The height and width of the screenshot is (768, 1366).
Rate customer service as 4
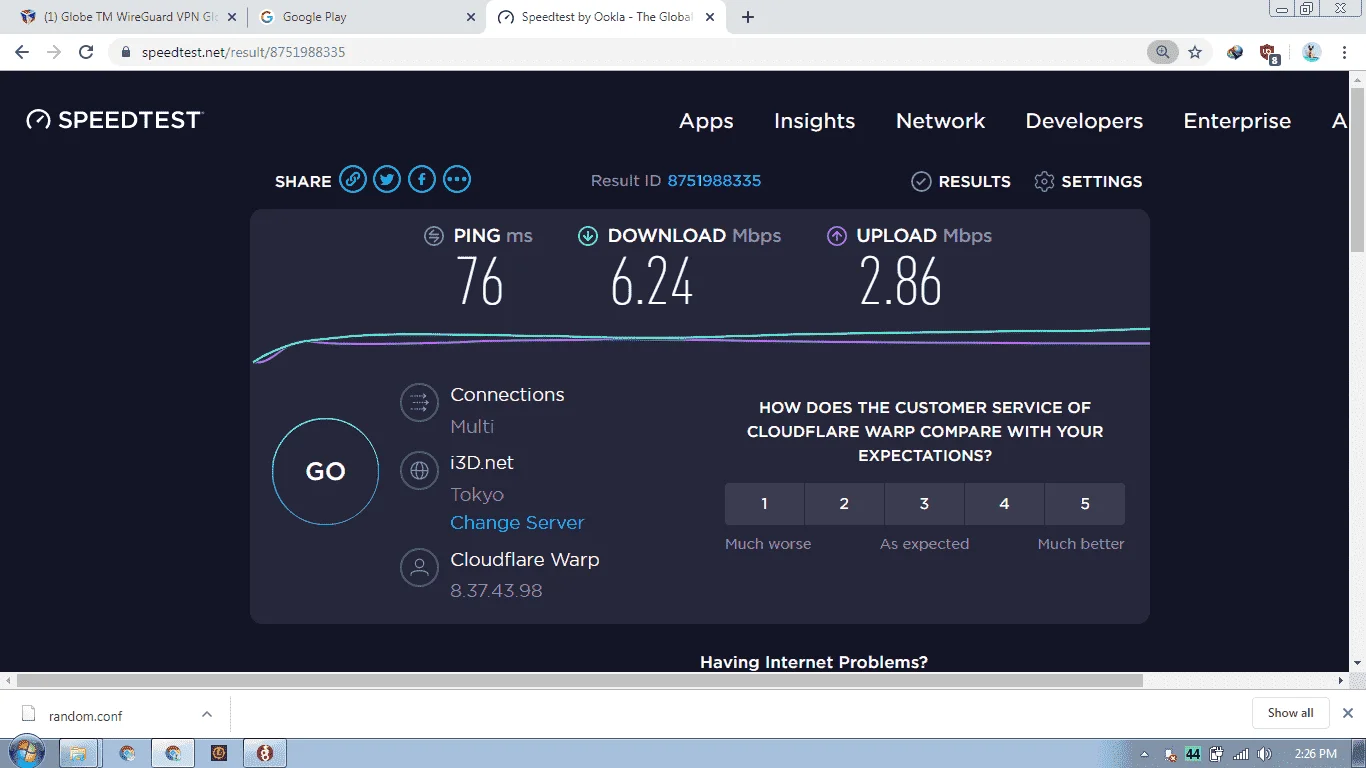[1004, 504]
